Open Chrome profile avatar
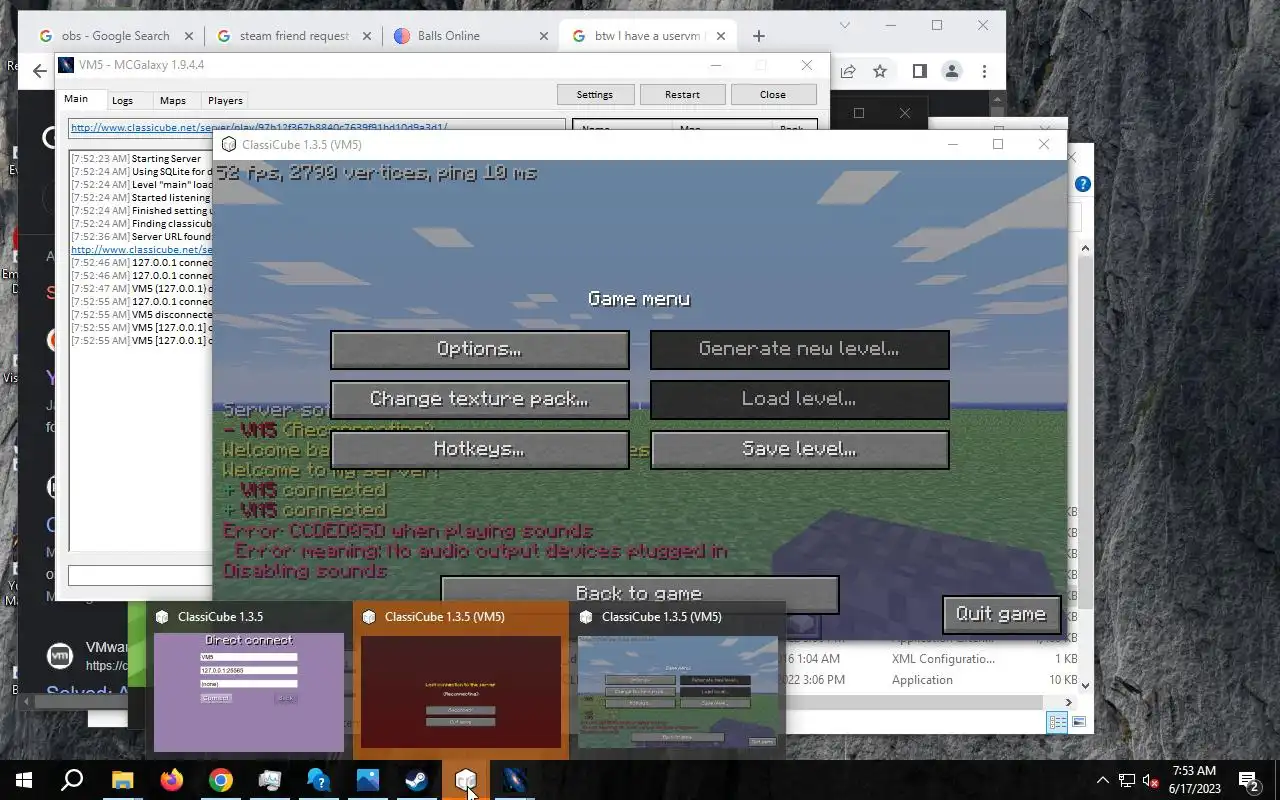1280x800 pixels. click(x=952, y=71)
